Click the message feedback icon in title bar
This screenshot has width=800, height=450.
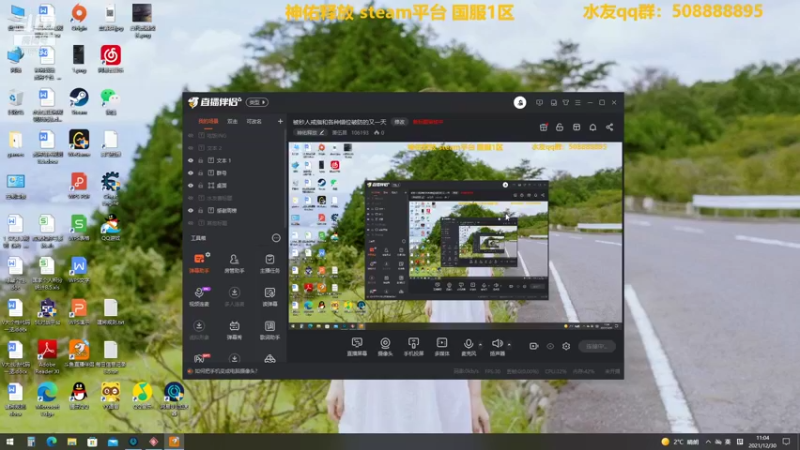539,103
